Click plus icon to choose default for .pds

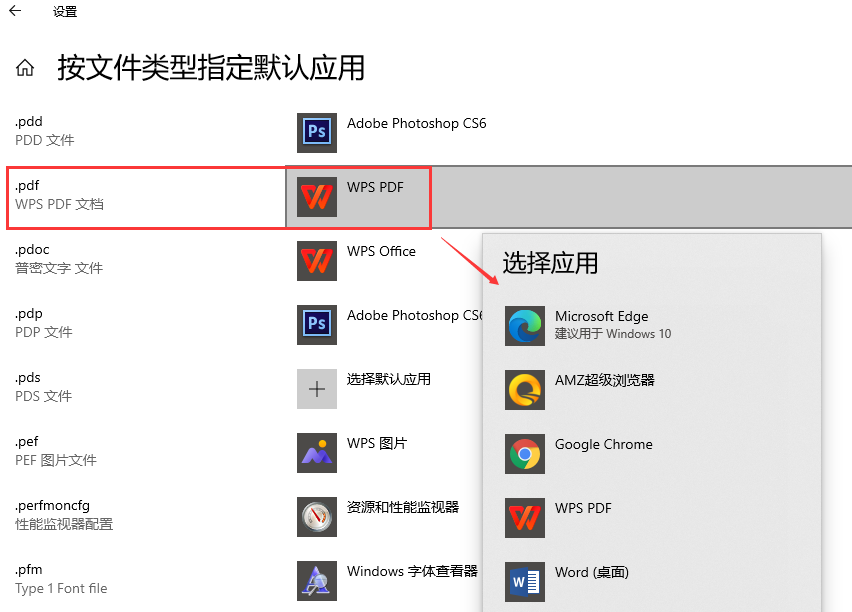click(317, 389)
